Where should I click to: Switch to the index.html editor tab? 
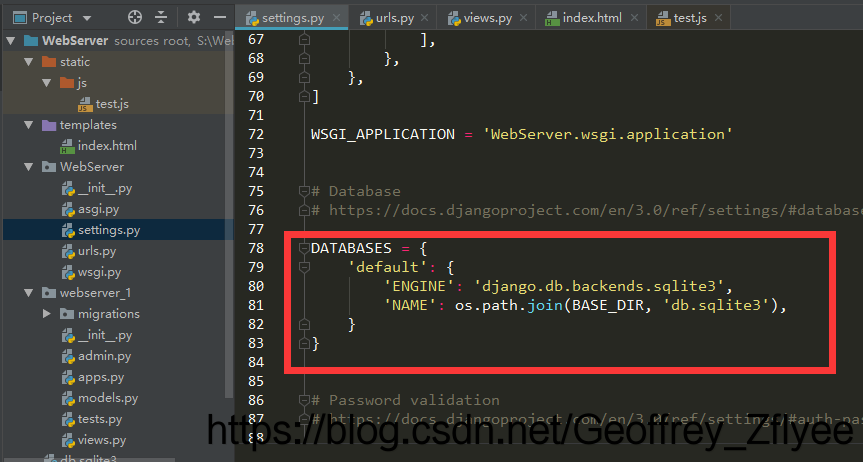click(x=592, y=18)
